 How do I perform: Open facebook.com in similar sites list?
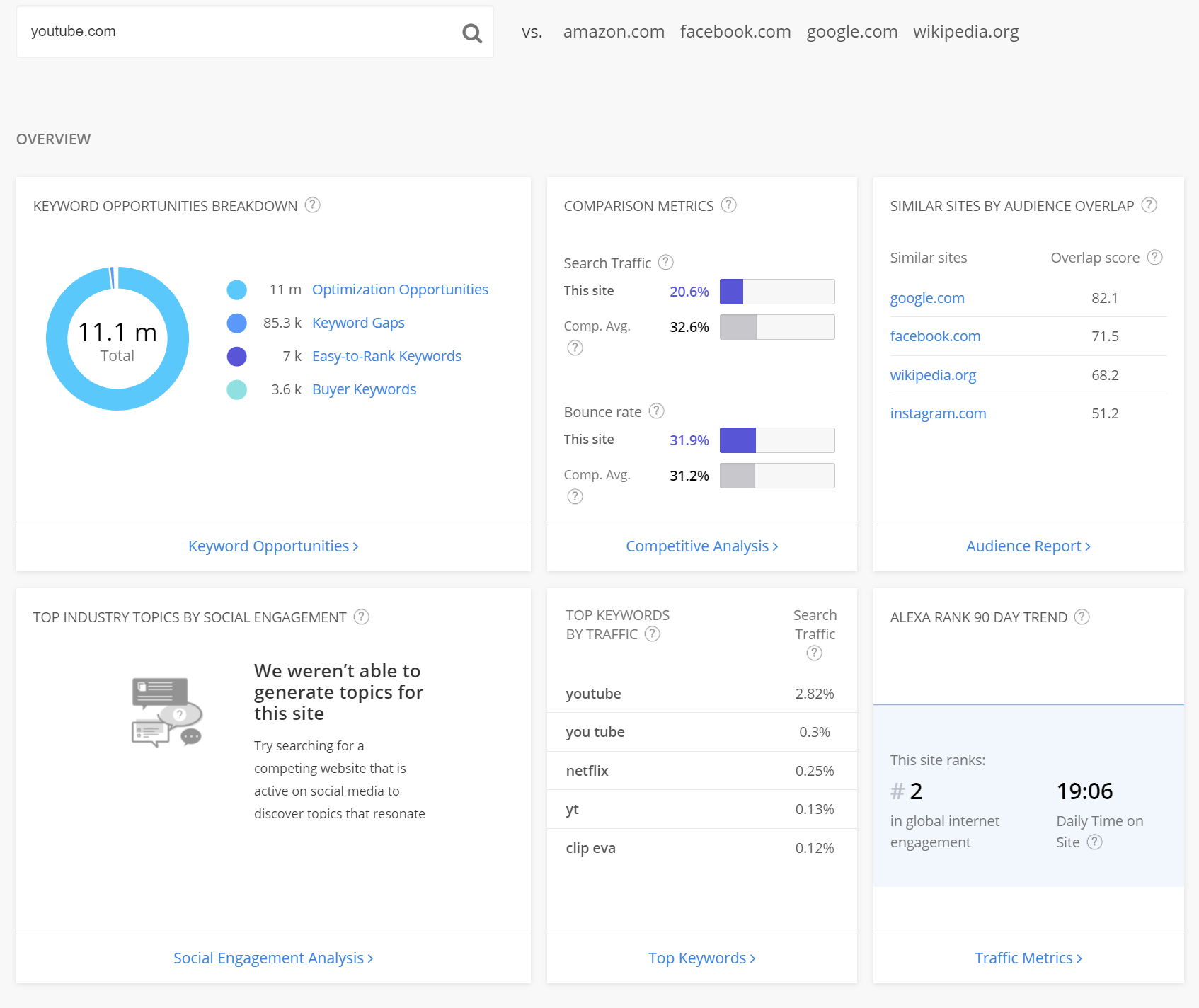pyautogui.click(x=935, y=336)
